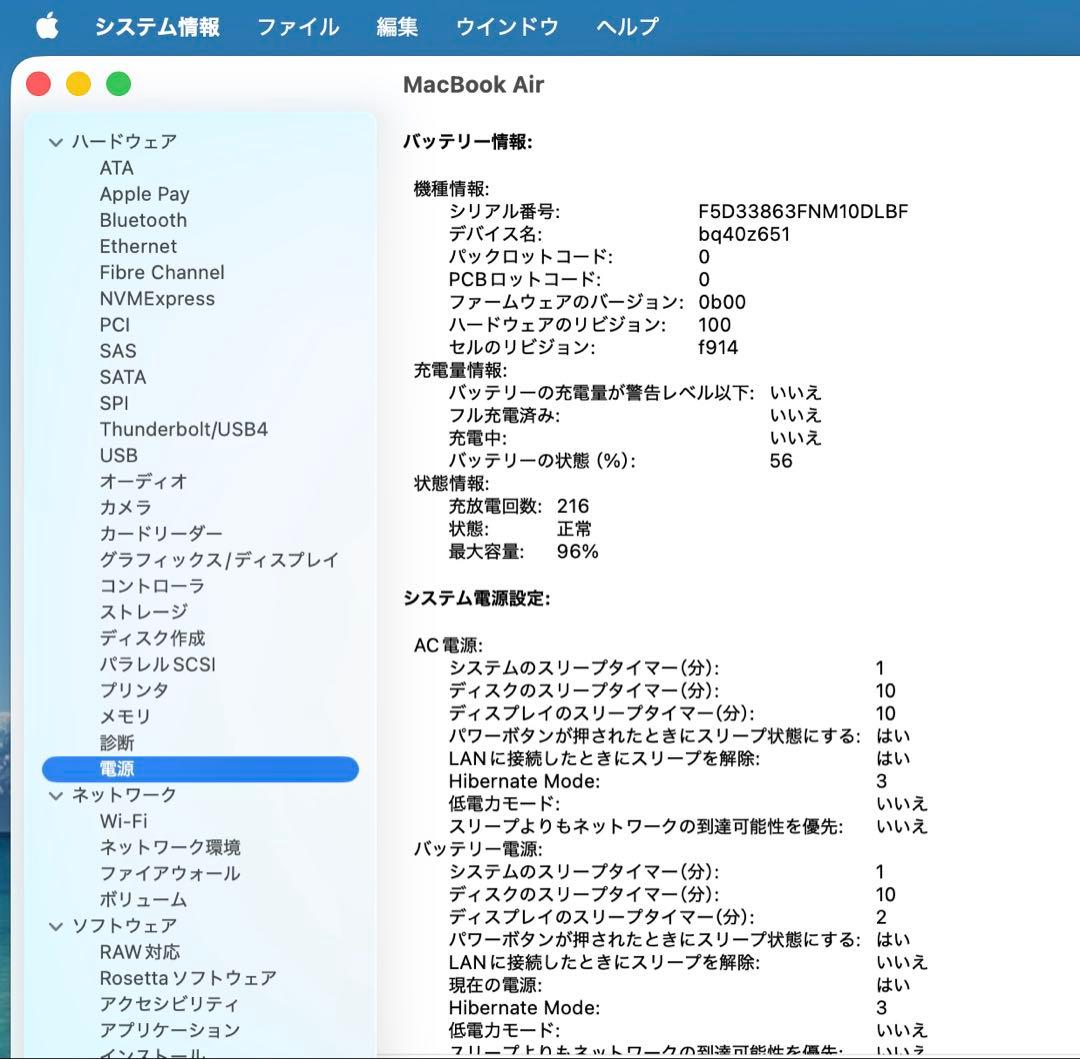Select プリンタ in the sidebar
The image size is (1080, 1059).
134,691
